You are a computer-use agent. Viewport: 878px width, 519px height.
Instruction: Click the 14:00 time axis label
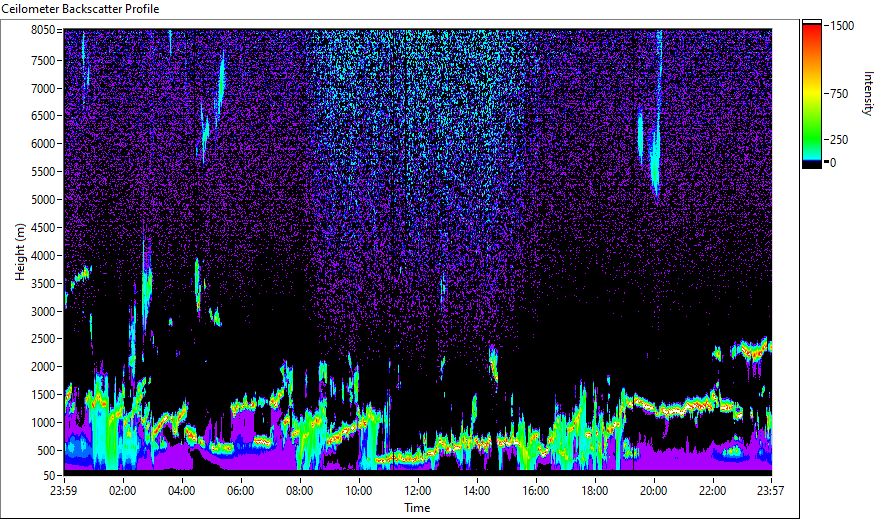pos(477,491)
